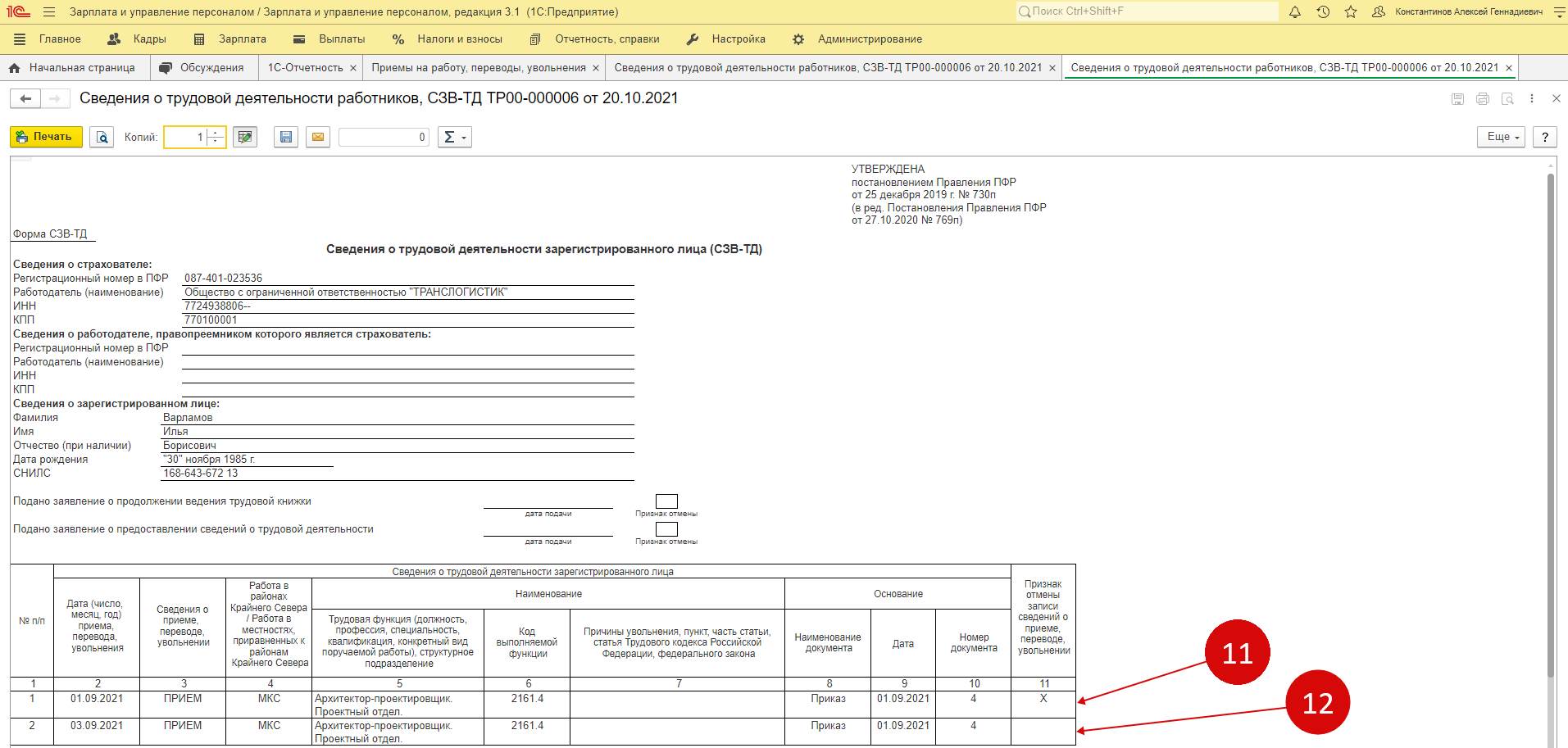Image resolution: width=1568 pixels, height=748 pixels.
Task: Select the УТВЕРЖДЕНА header text
Action: pyautogui.click(x=889, y=170)
